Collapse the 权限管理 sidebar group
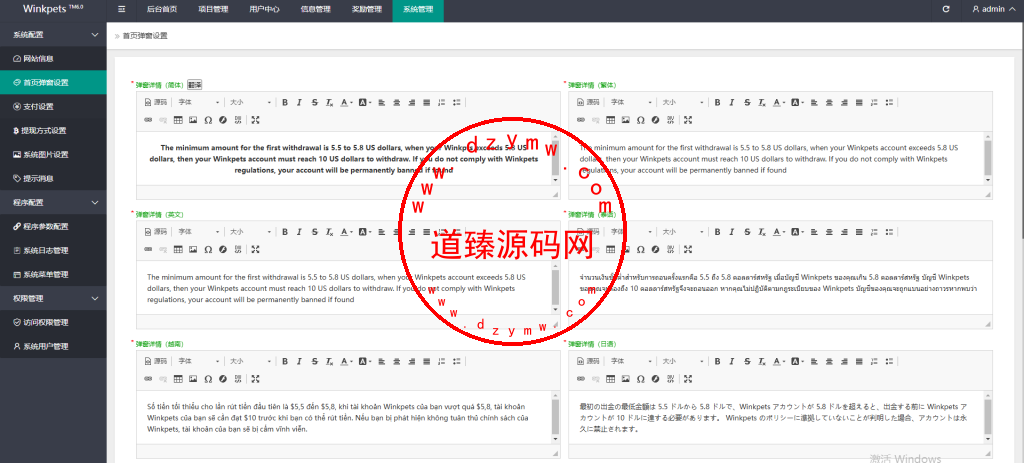 click(53, 298)
